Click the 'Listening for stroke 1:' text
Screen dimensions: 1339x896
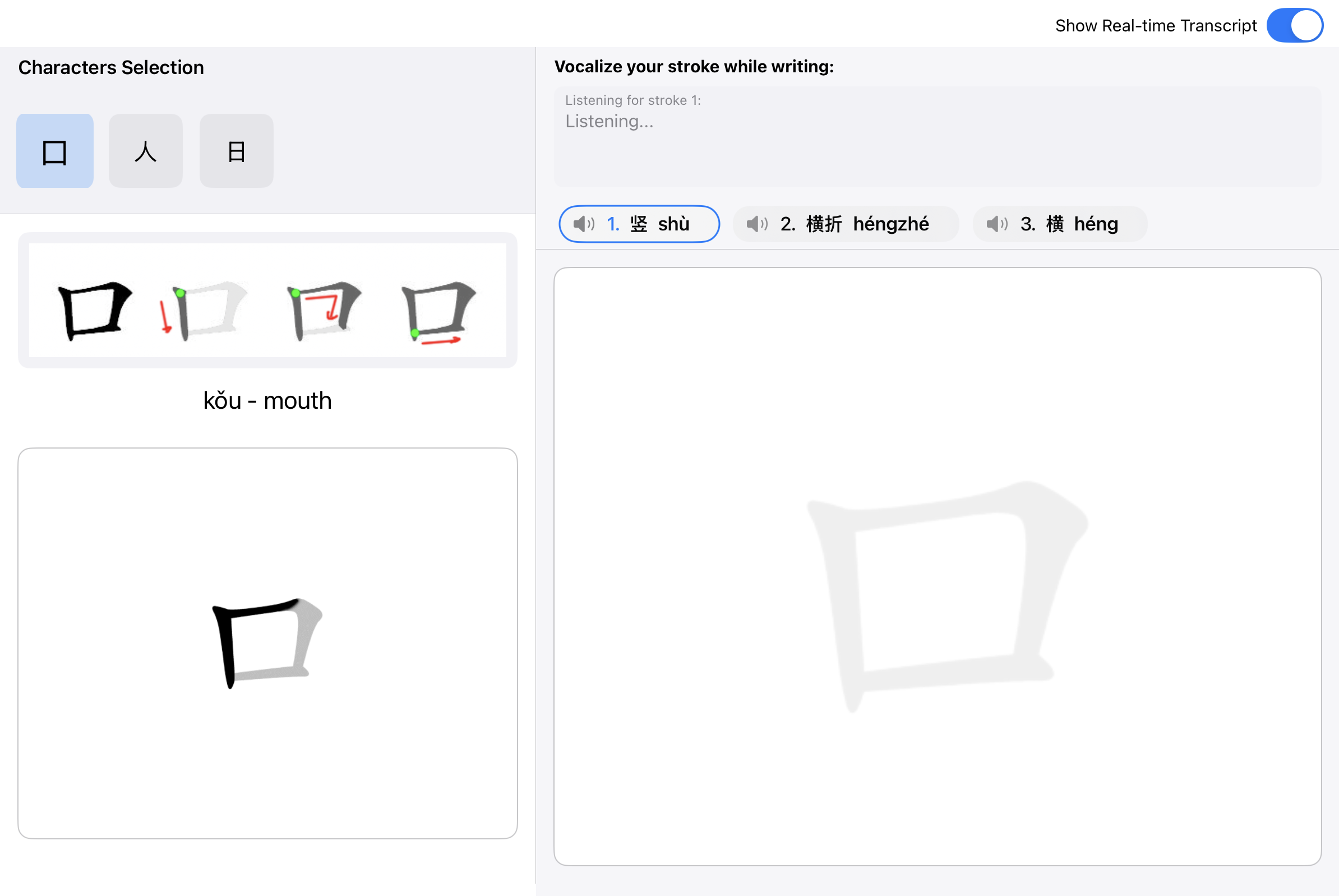632,100
